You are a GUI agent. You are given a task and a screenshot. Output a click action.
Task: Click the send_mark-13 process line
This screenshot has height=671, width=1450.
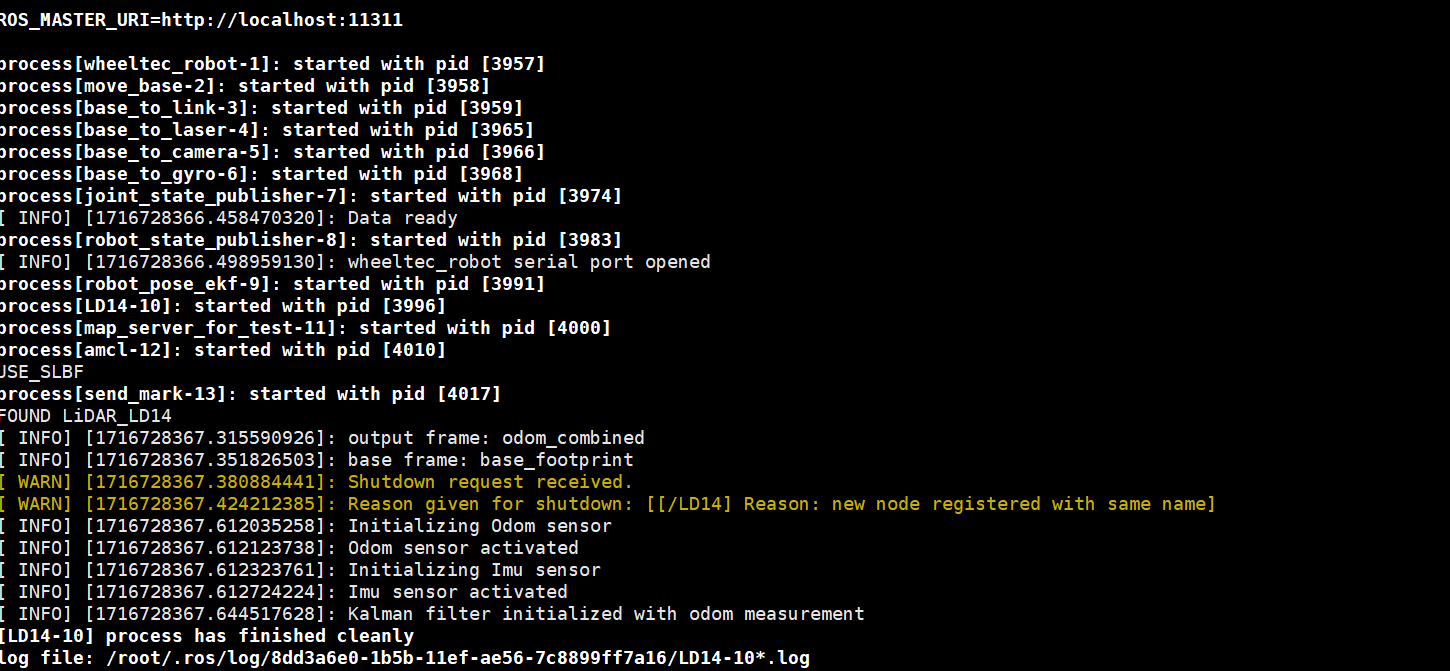tap(250, 394)
